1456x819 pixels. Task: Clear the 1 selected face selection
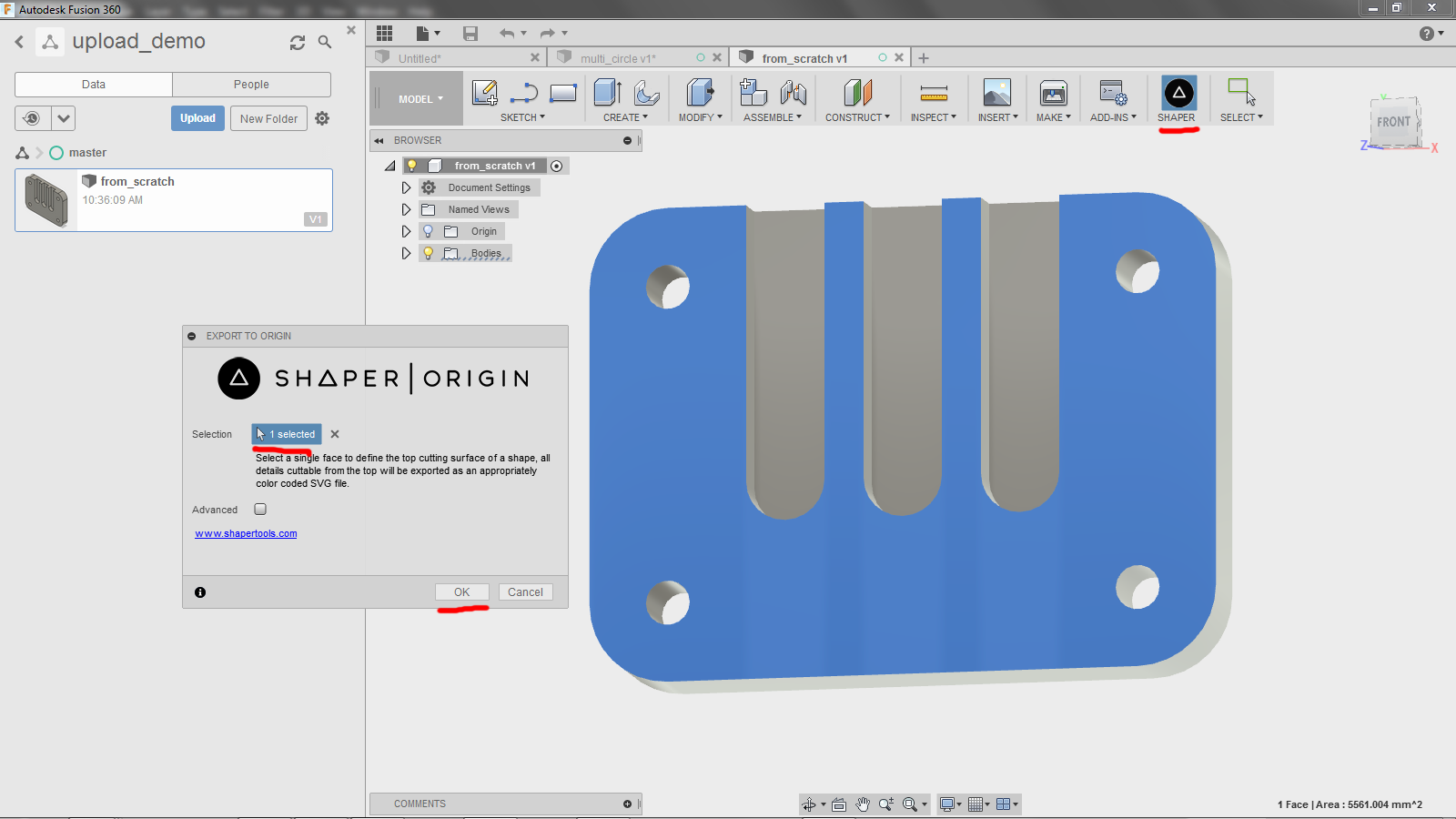(335, 434)
